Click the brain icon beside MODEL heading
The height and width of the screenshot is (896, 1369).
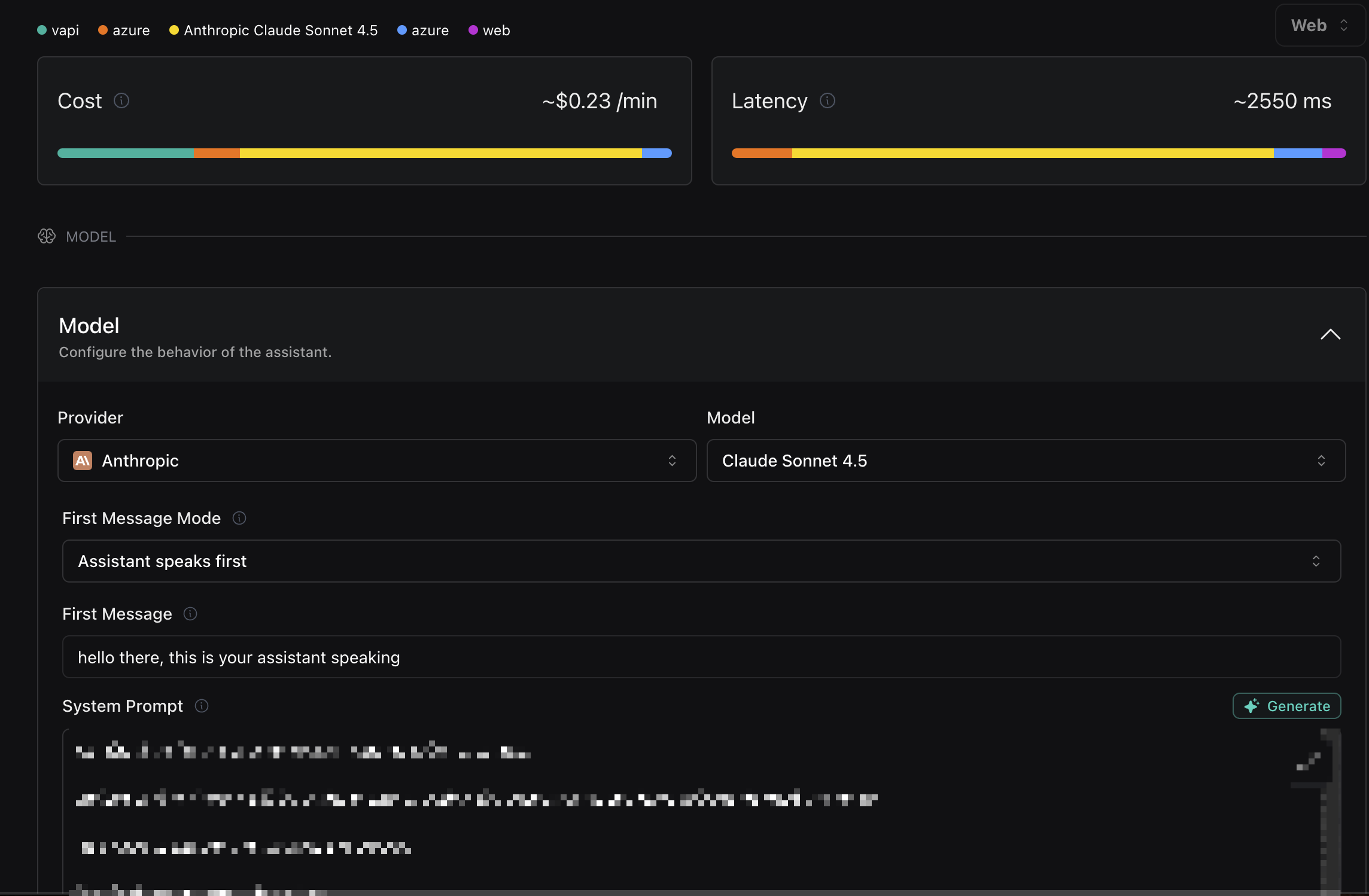click(47, 236)
